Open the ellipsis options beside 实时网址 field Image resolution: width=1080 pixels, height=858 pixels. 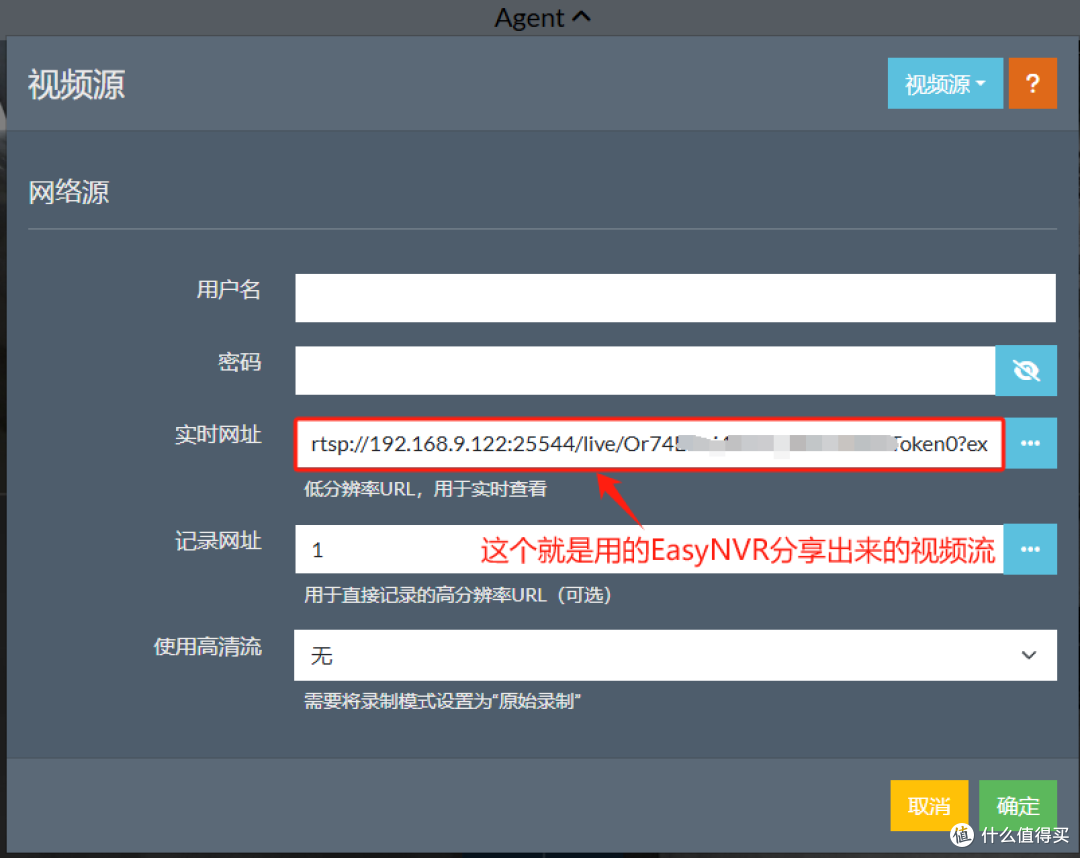(x=1030, y=443)
